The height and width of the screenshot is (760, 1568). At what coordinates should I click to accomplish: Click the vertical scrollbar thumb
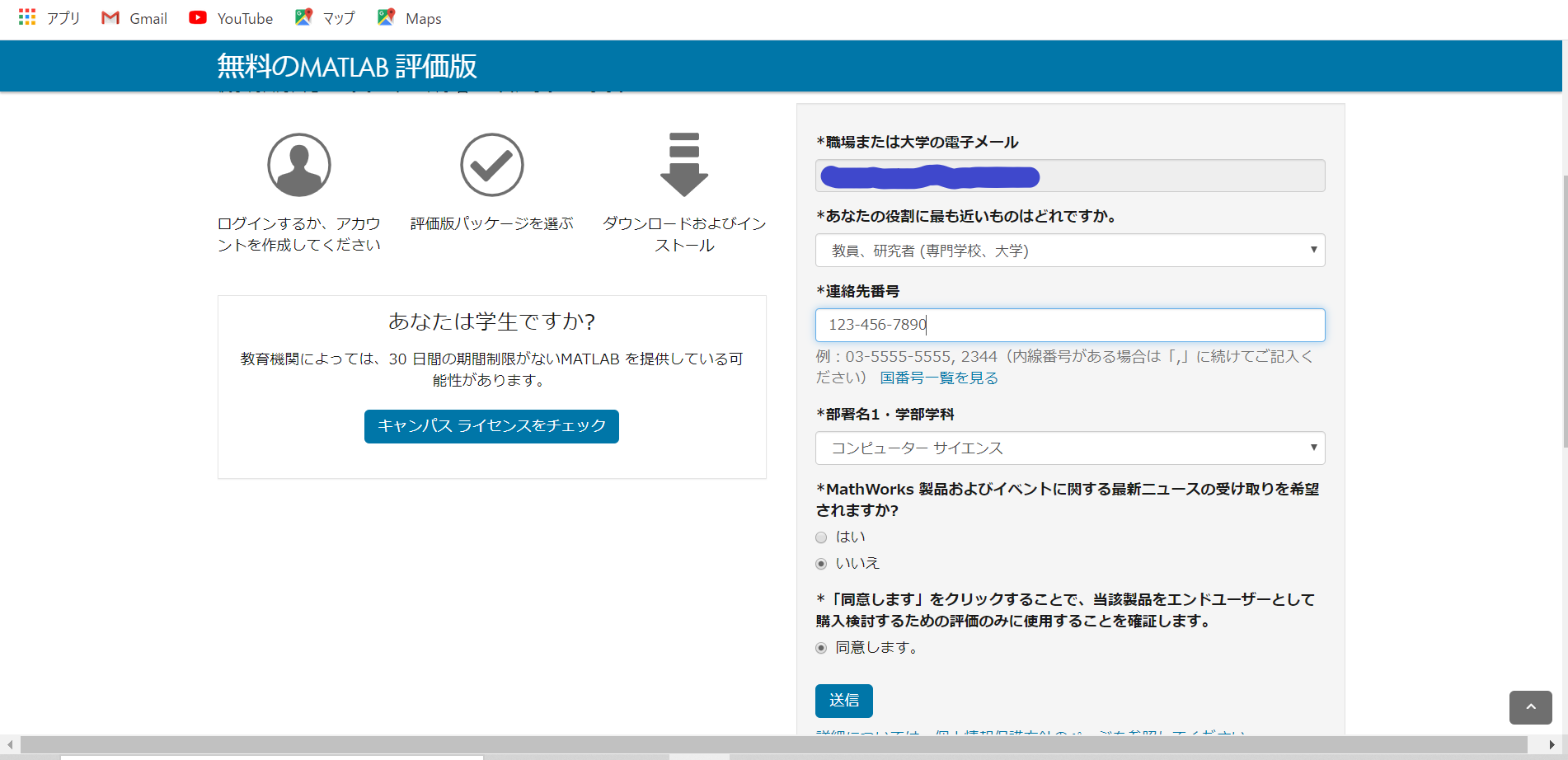[x=1564, y=312]
